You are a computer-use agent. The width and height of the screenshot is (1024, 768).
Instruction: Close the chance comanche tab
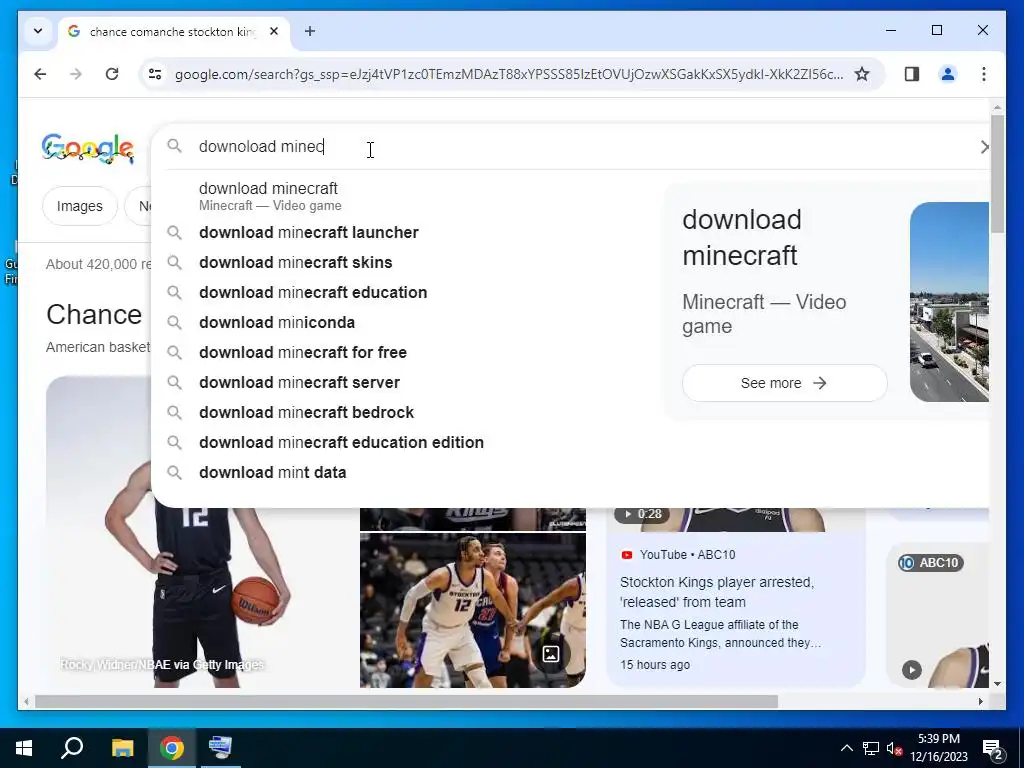pyautogui.click(x=274, y=31)
